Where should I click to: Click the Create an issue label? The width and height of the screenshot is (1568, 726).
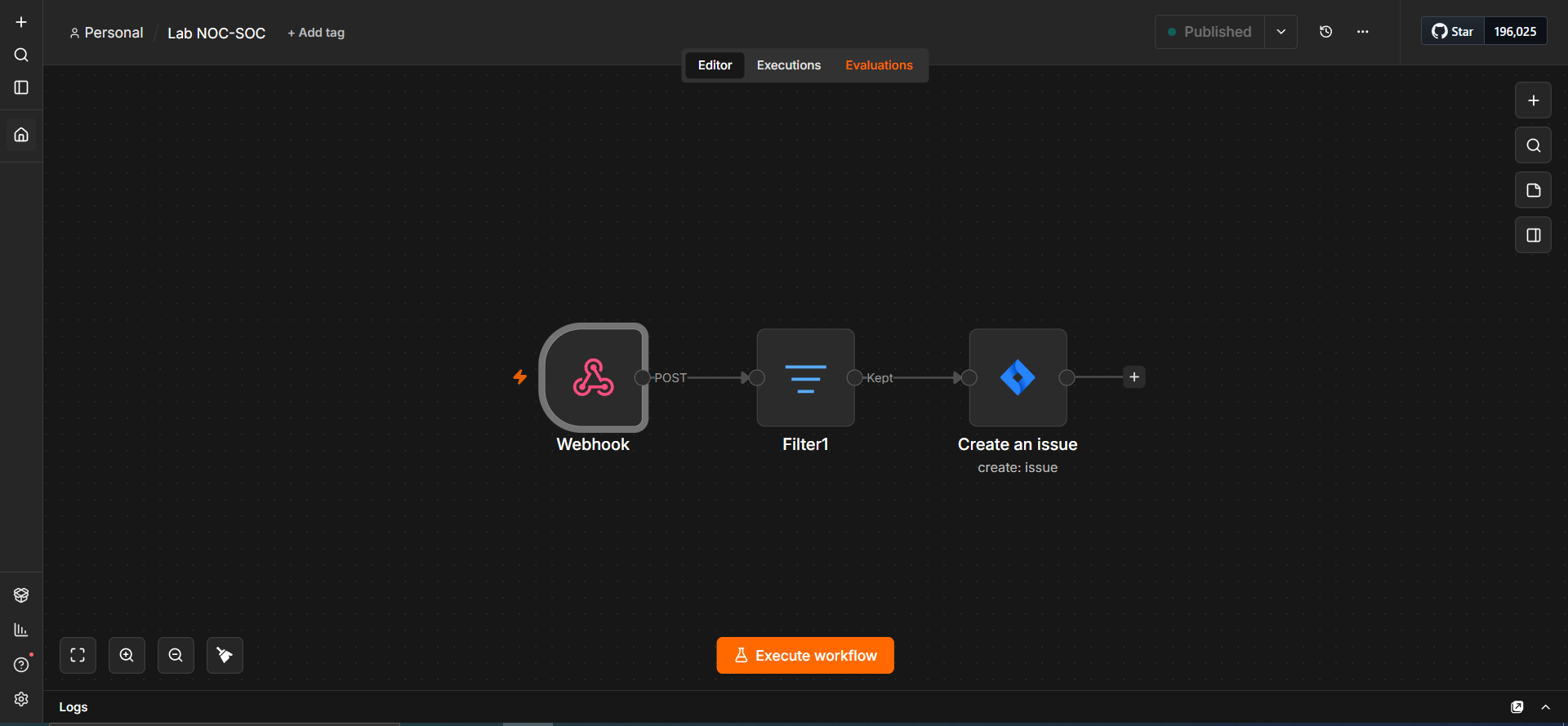point(1018,444)
